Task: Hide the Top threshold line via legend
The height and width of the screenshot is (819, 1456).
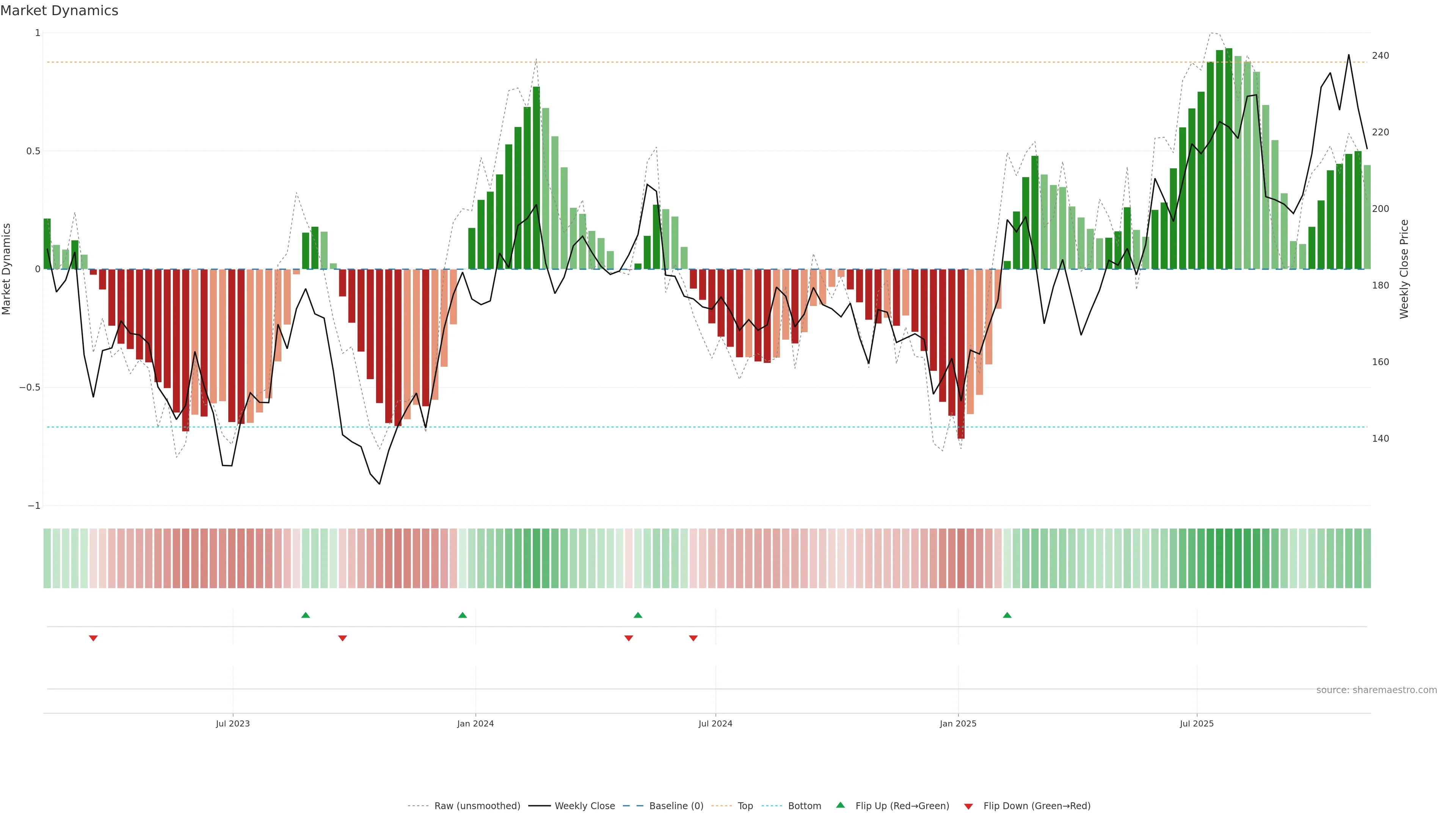Action: click(745, 806)
